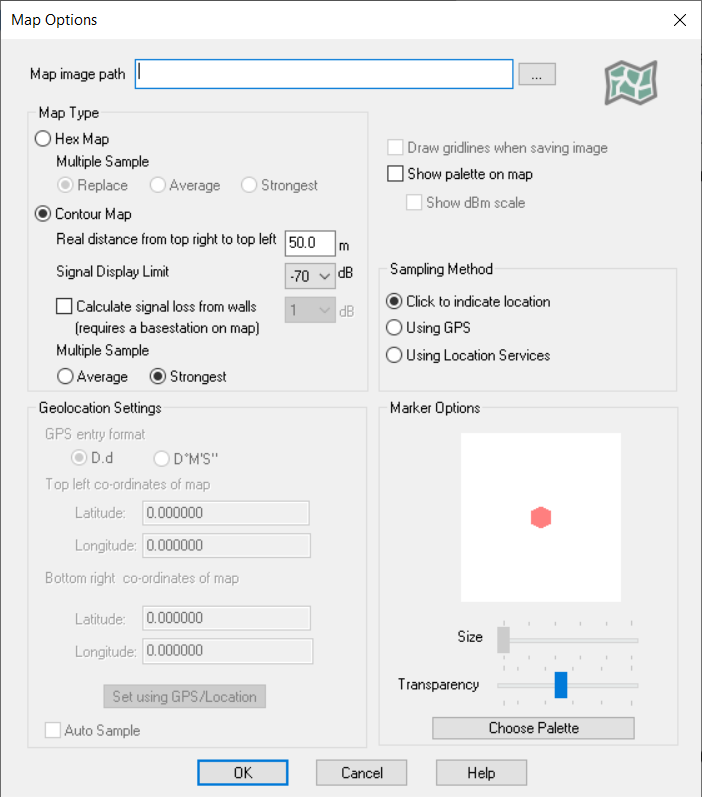
Task: Select the Replace option under Hex Map
Action: point(65,185)
